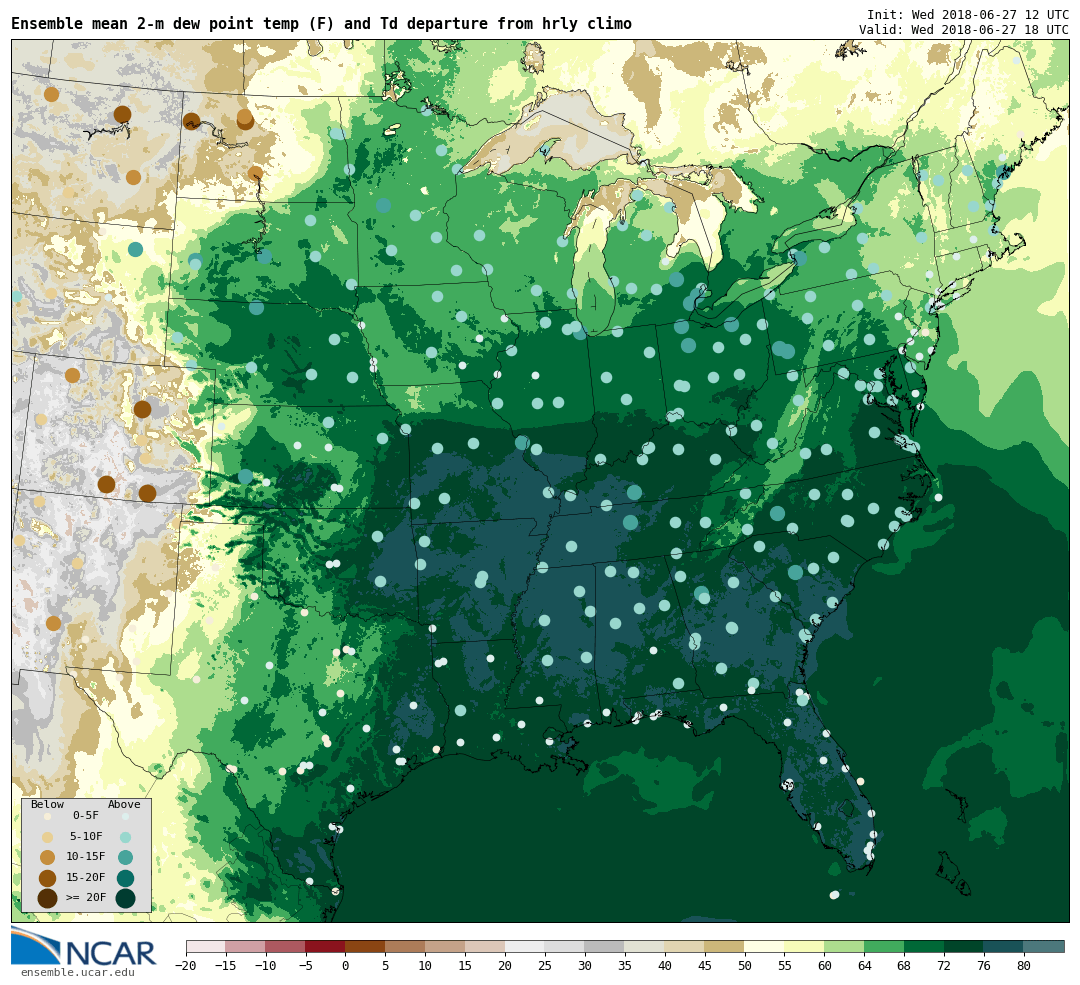Pick the -15 to -10 color bar swatch
Image resolution: width=1080 pixels, height=985 pixels.
point(246,946)
